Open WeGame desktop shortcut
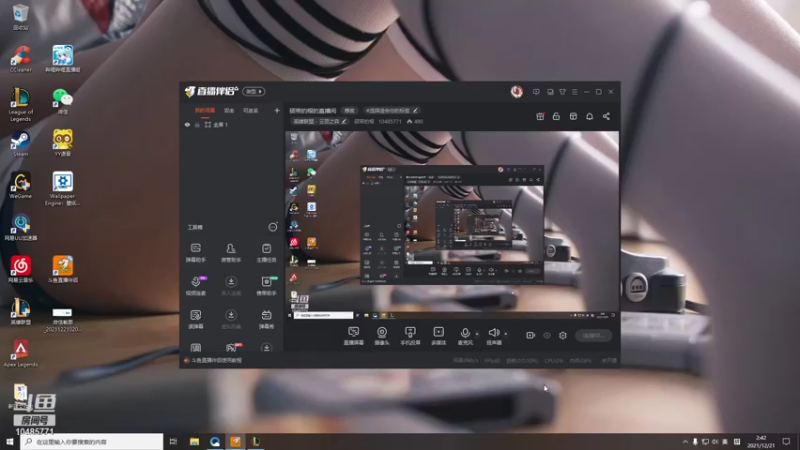Screen dimensions: 800x450 pyautogui.click(x=20, y=185)
